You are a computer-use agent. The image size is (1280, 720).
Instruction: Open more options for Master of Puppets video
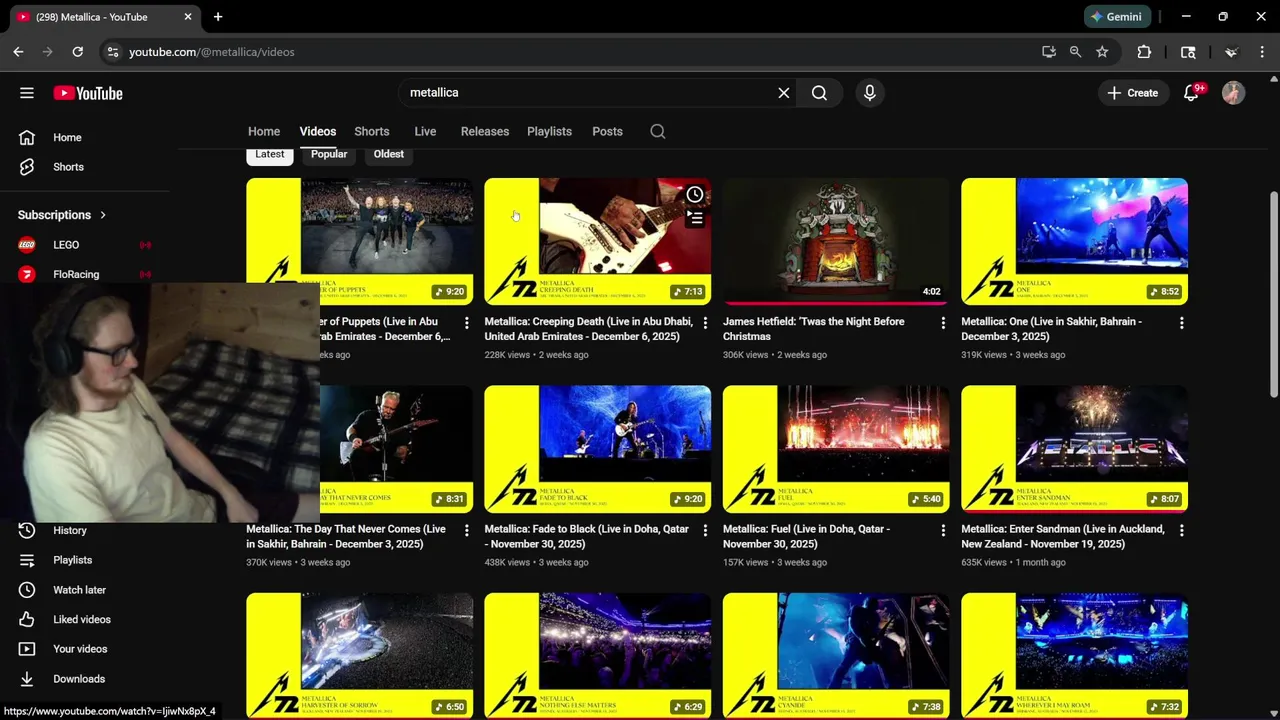(x=466, y=323)
